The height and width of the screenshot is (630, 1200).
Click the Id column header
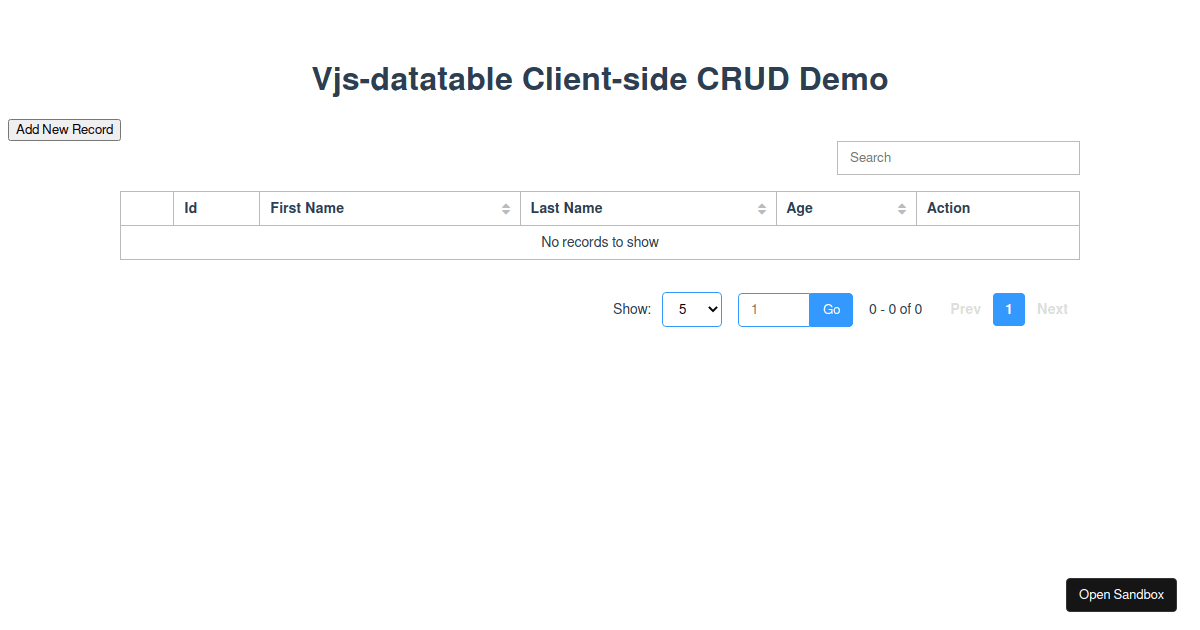(216, 208)
